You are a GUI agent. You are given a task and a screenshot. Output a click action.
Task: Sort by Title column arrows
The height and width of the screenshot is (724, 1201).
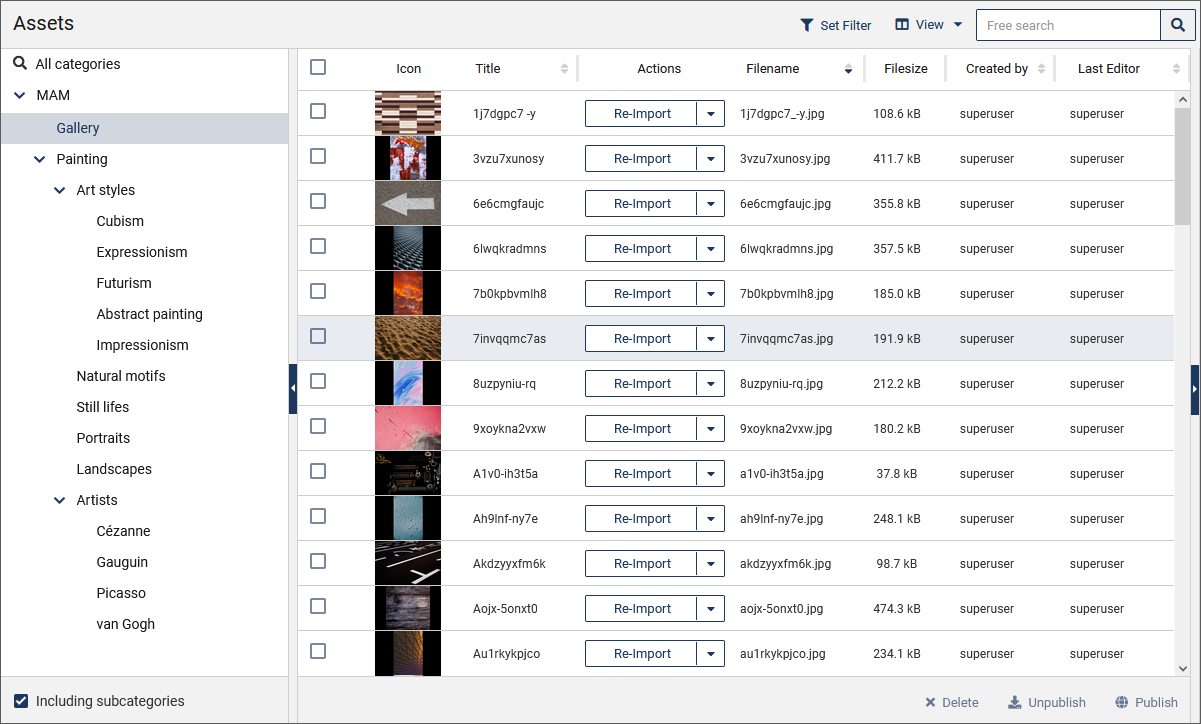click(564, 69)
